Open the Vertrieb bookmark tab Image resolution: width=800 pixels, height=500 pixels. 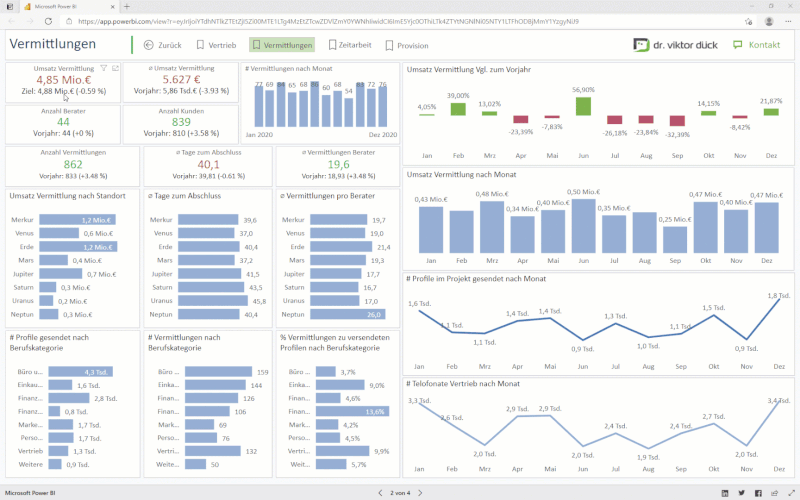tap(216, 45)
